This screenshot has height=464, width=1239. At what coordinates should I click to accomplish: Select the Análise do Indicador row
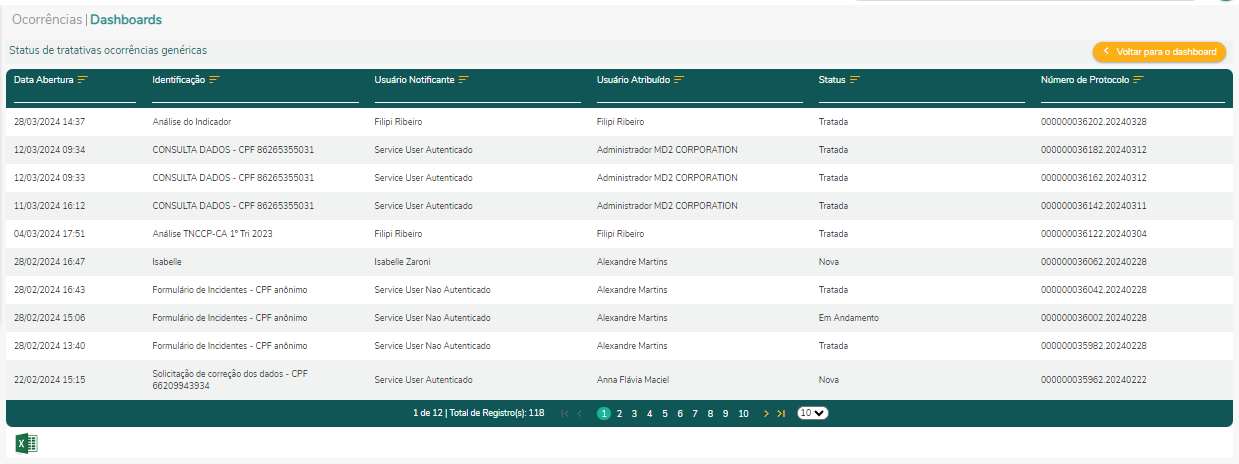click(192, 122)
